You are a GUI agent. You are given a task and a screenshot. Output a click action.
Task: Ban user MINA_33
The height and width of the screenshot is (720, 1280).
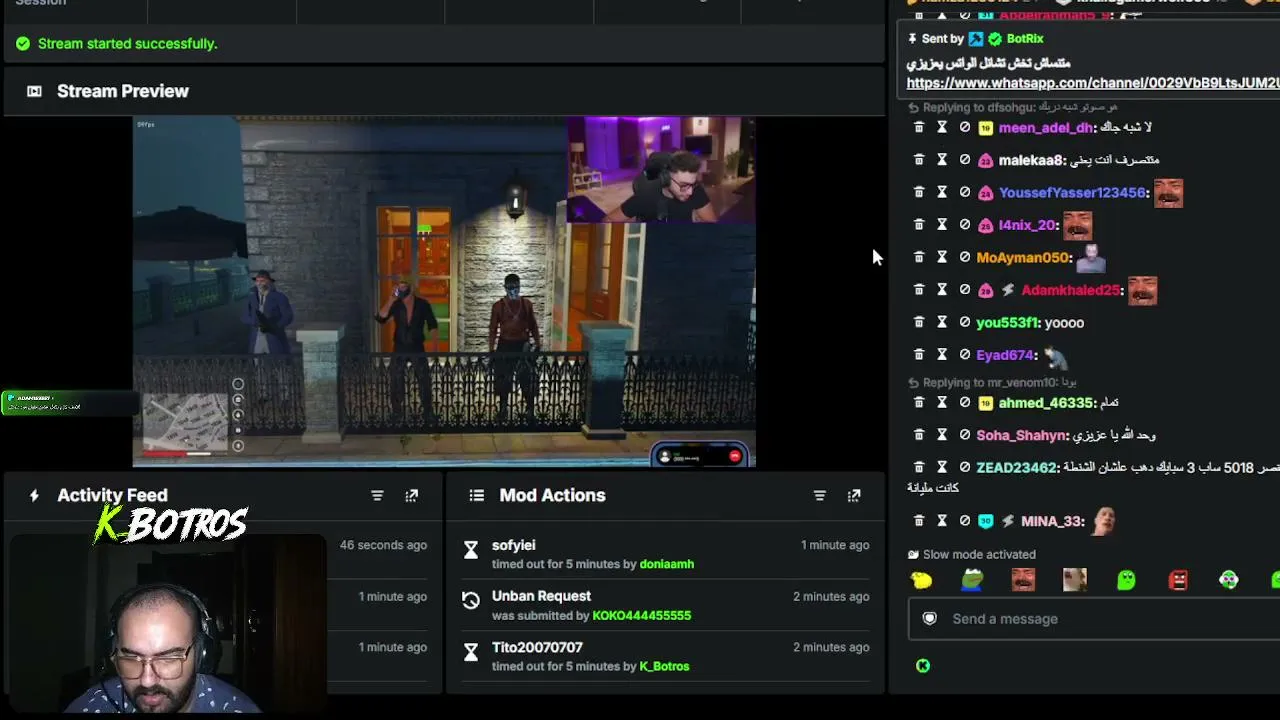coord(965,521)
